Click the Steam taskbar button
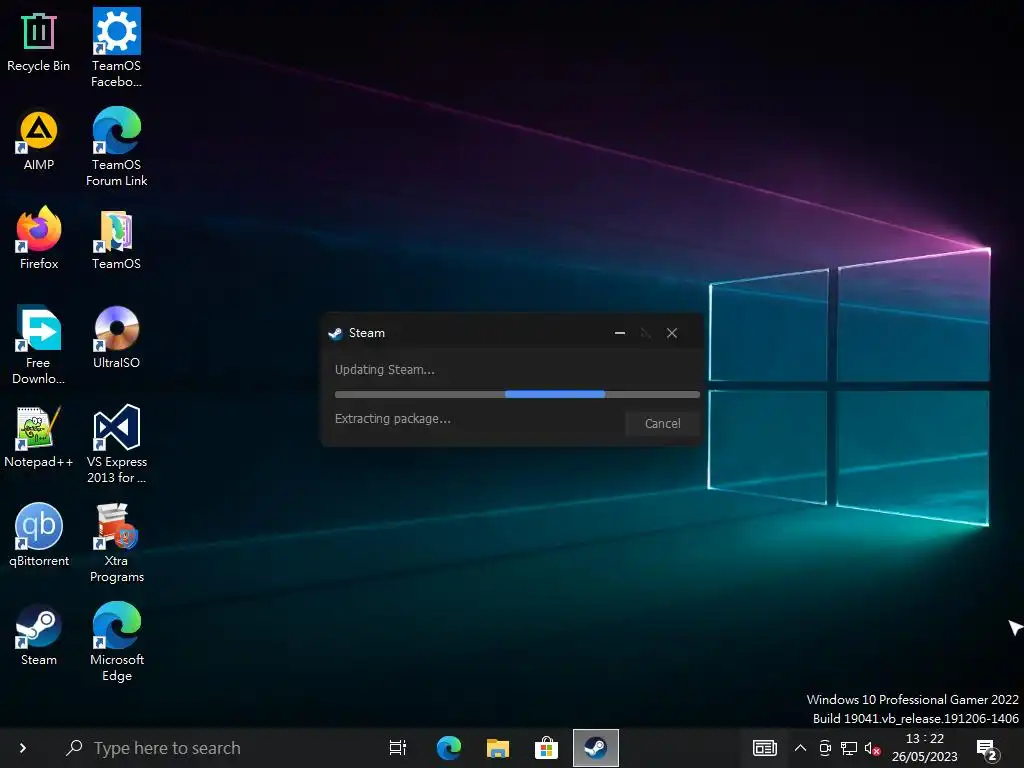Viewport: 1024px width, 768px height. [596, 748]
